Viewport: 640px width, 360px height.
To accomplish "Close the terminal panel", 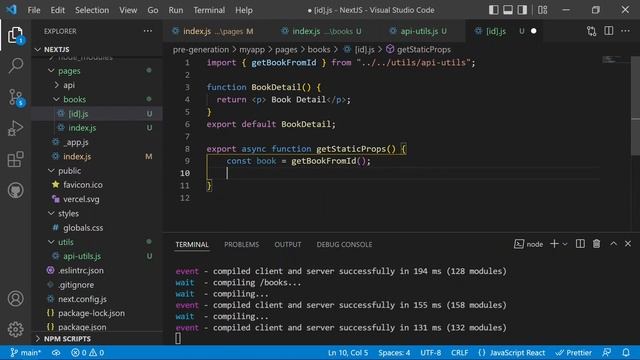I will (628, 244).
